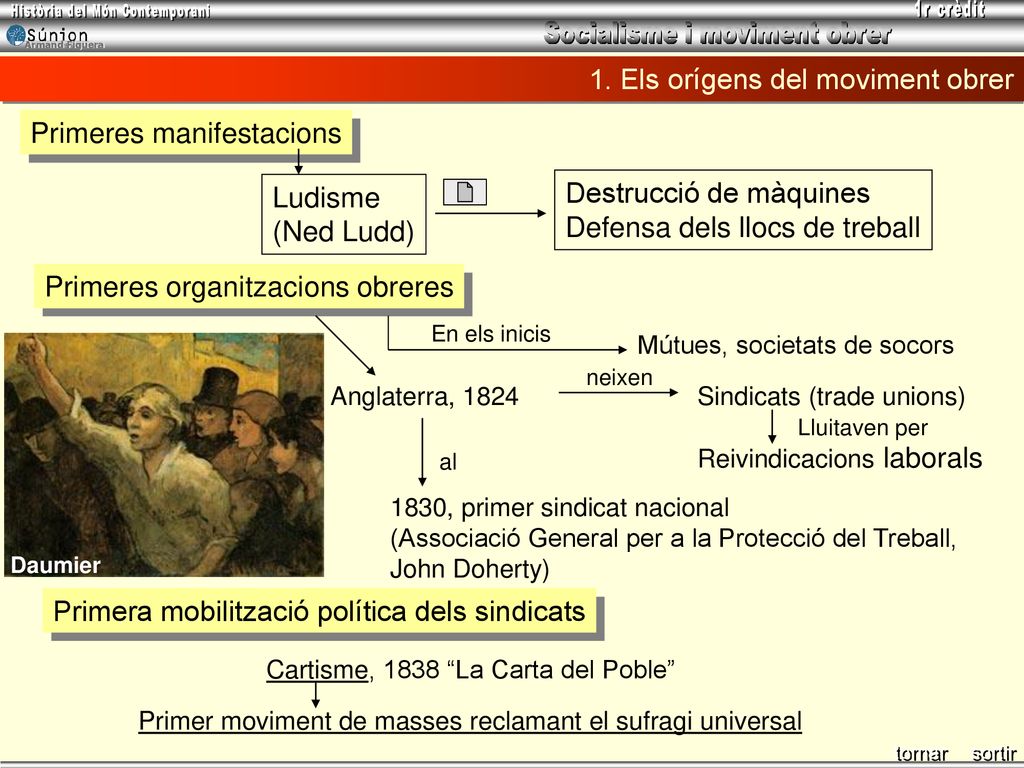The height and width of the screenshot is (768, 1024).
Task: Click 'Mútues, societats de socors' text
Action: 795,345
